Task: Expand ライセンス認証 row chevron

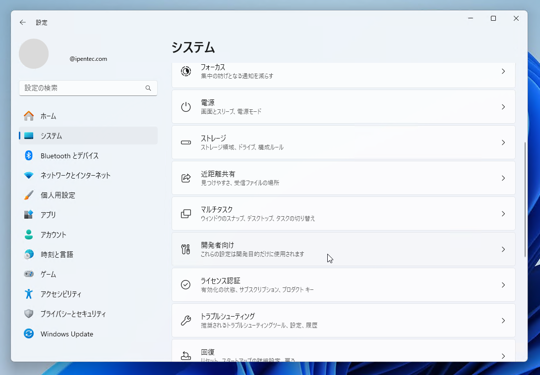Action: pyautogui.click(x=503, y=285)
